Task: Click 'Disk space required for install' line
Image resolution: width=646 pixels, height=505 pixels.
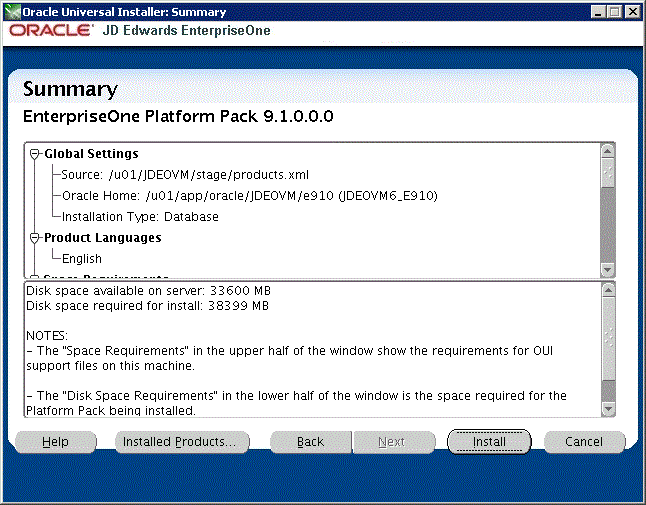Action: pyautogui.click(x=147, y=306)
